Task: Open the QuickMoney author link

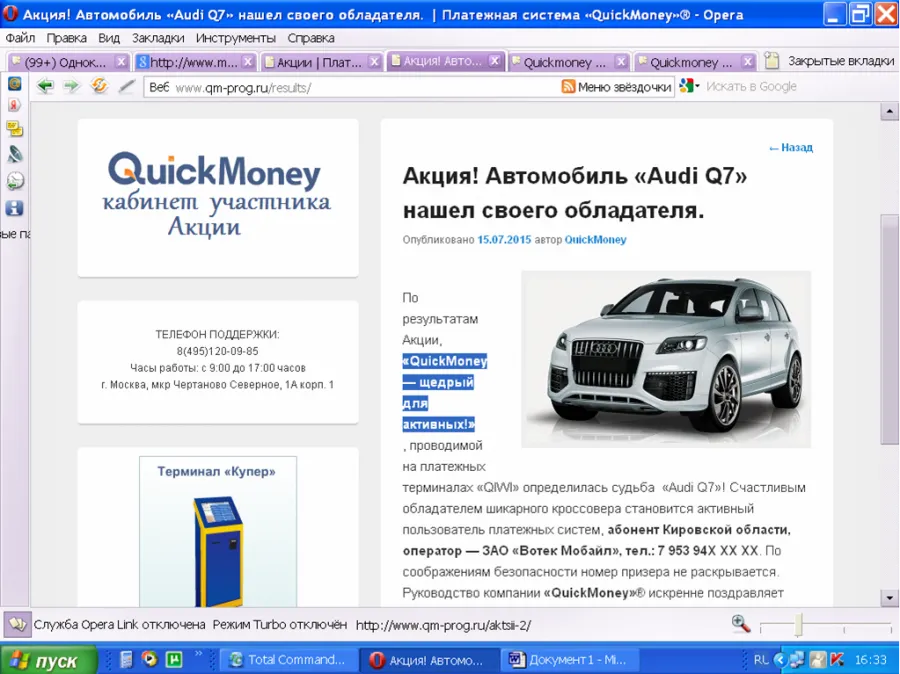Action: pyautogui.click(x=595, y=239)
